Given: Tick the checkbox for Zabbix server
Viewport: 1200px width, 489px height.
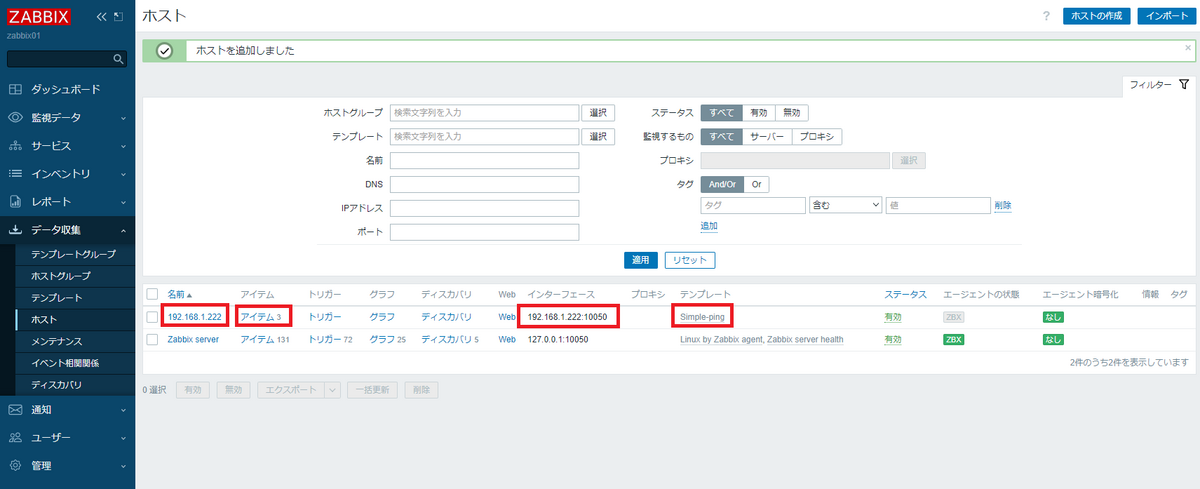Looking at the screenshot, I should pyautogui.click(x=152, y=339).
